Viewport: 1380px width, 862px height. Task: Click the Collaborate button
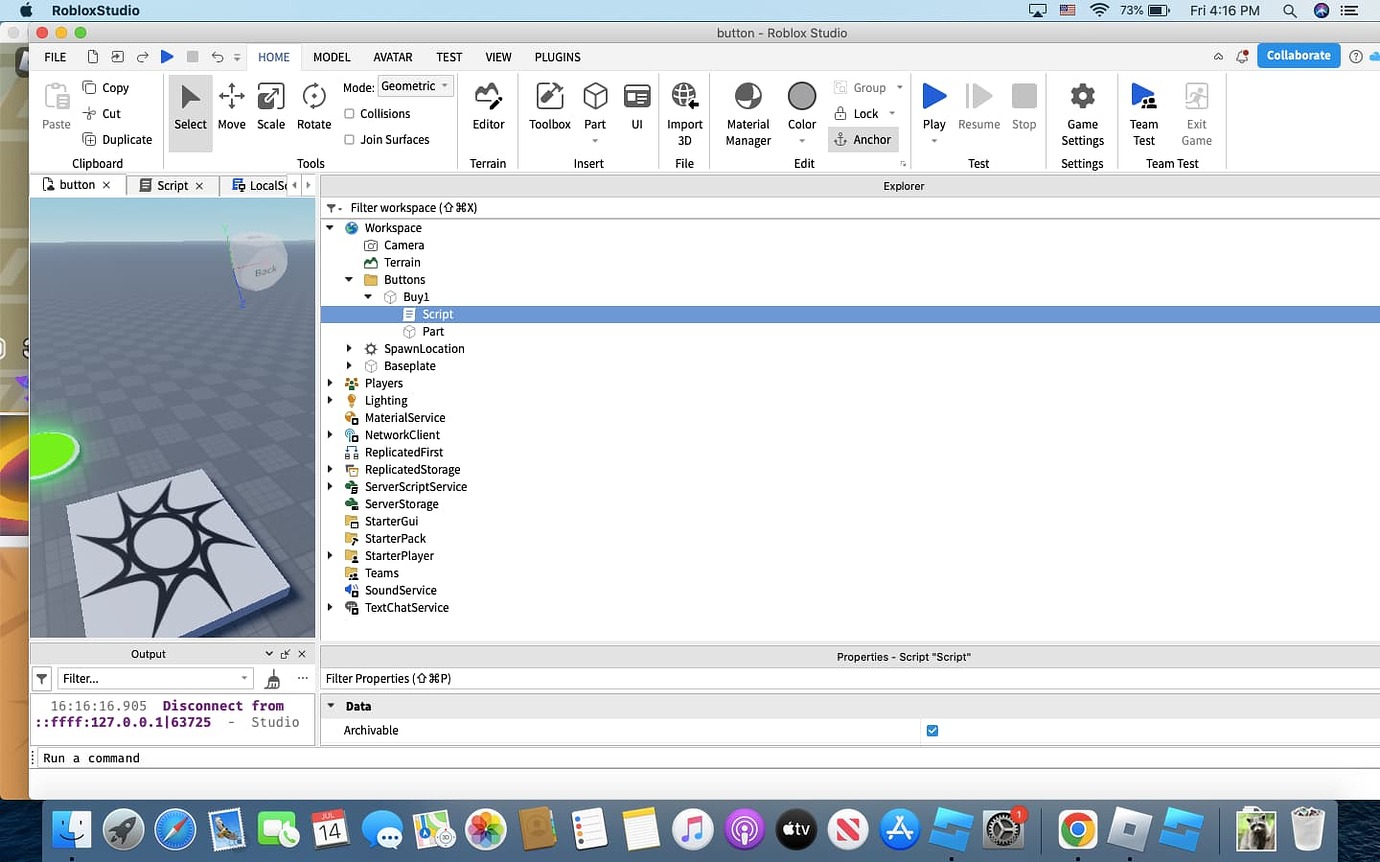click(1298, 55)
